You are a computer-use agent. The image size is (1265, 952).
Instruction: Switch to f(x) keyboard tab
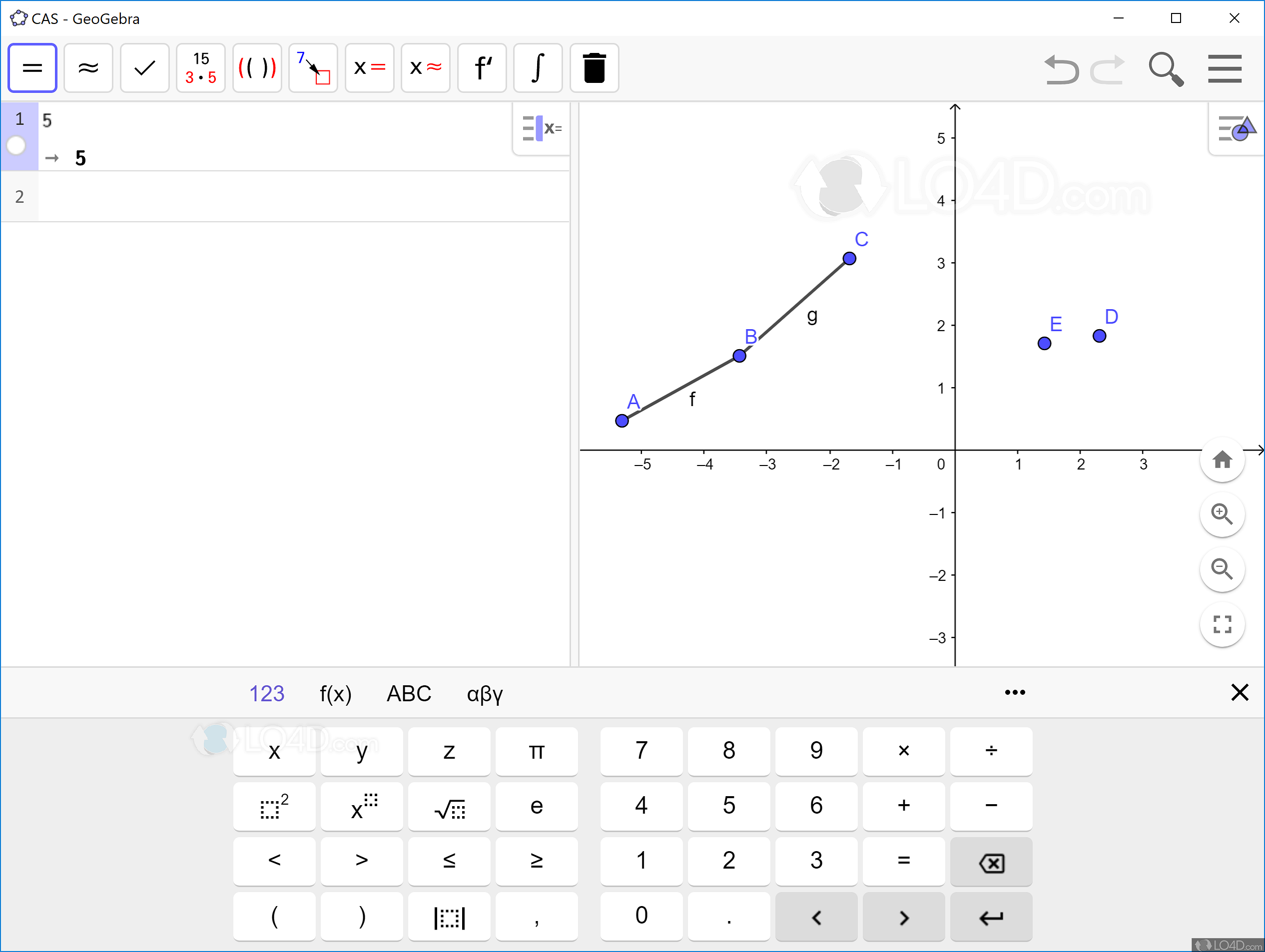[335, 694]
